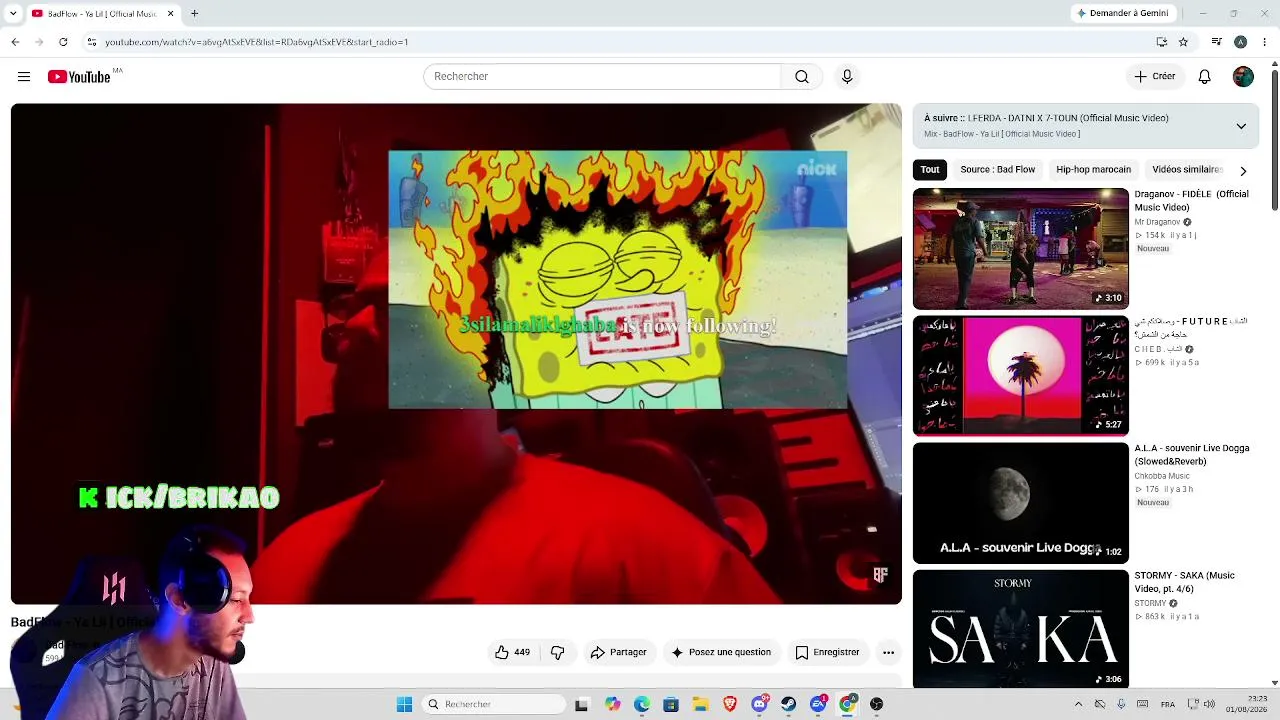Select the Source : Bad Flow chip
Image resolution: width=1280 pixels, height=720 pixels.
[998, 170]
